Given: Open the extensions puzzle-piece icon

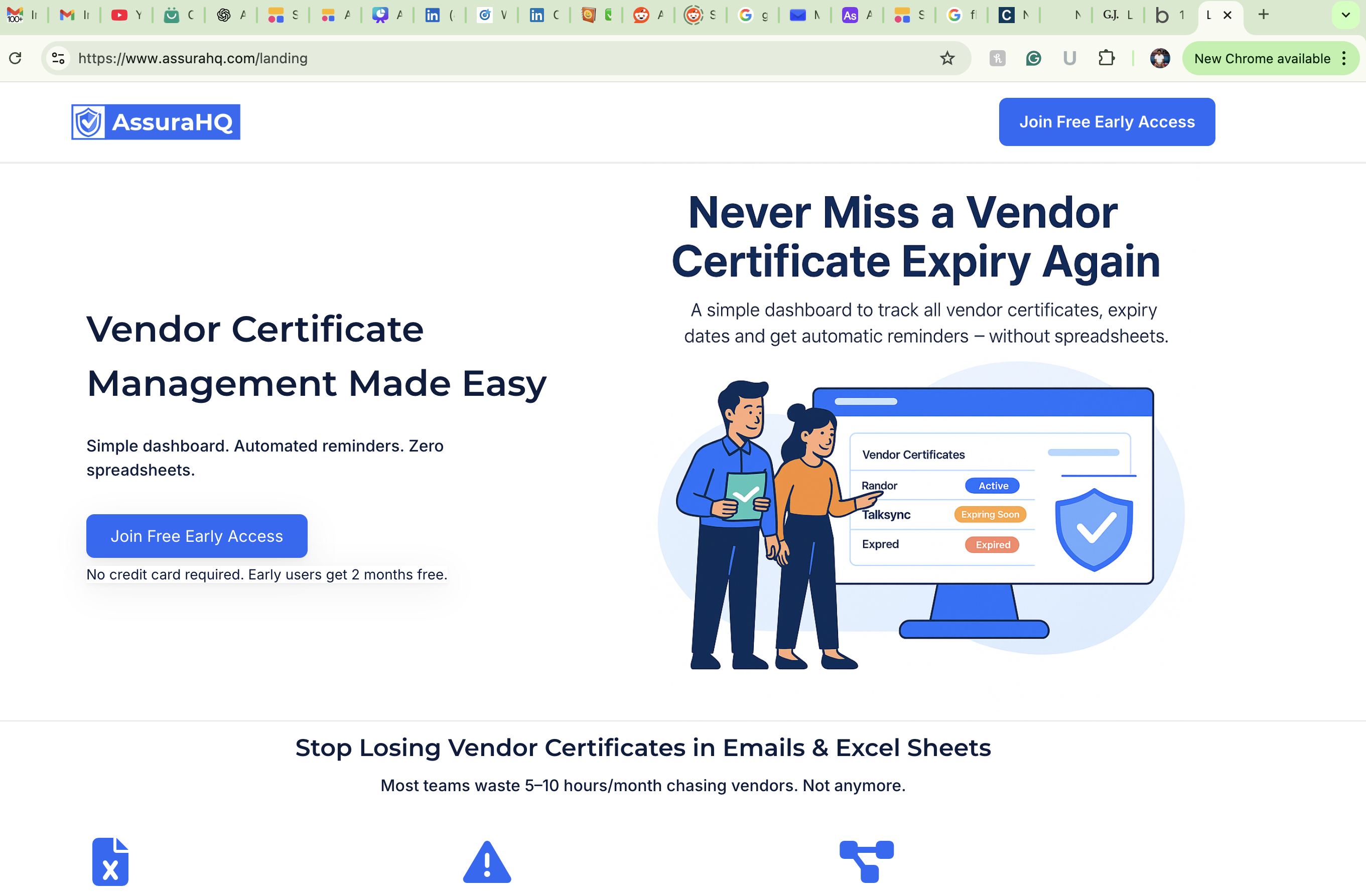Looking at the screenshot, I should (1107, 58).
